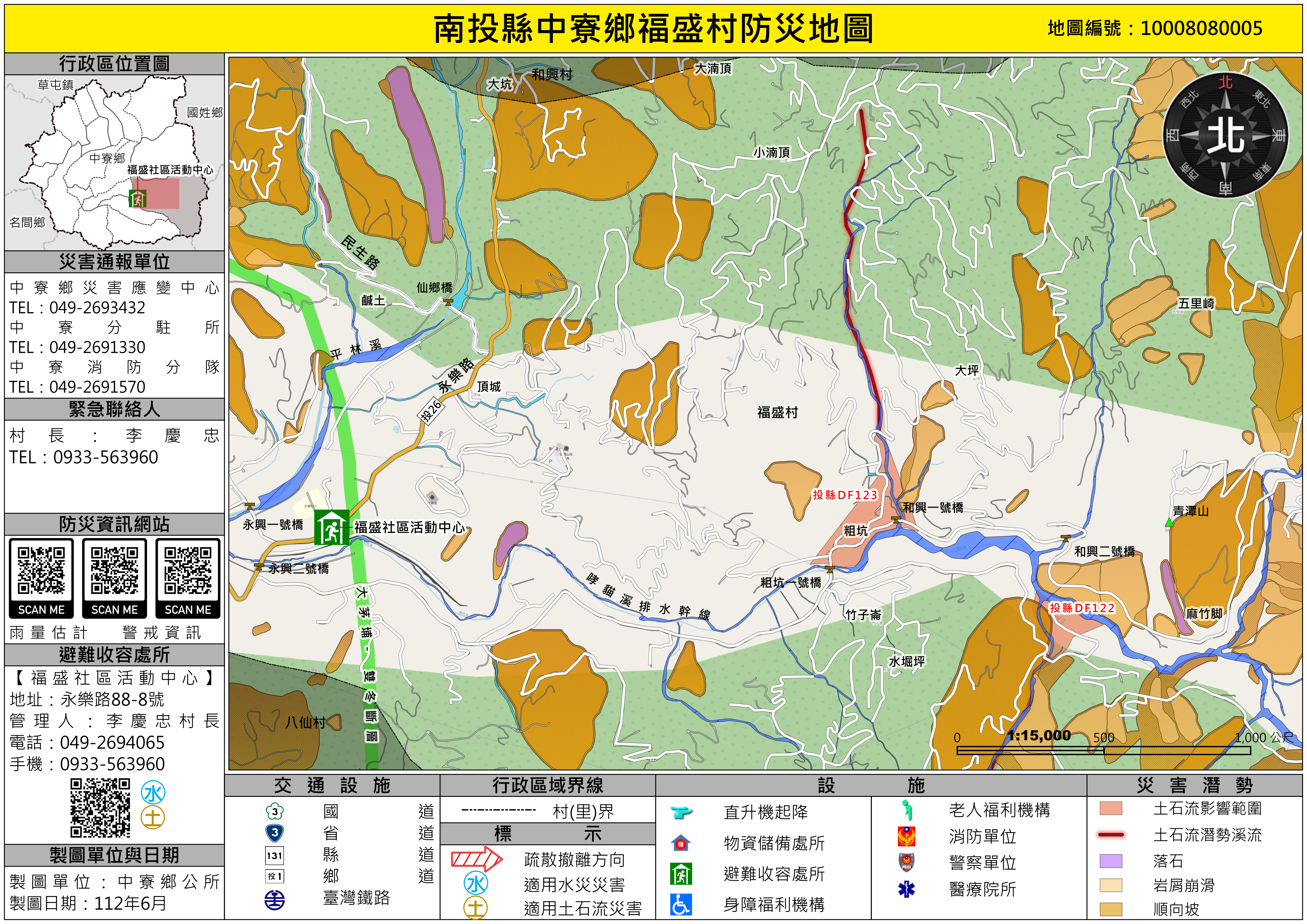Click the fire department emblem legend icon
Viewport: 1307px width, 924px height.
tap(906, 836)
